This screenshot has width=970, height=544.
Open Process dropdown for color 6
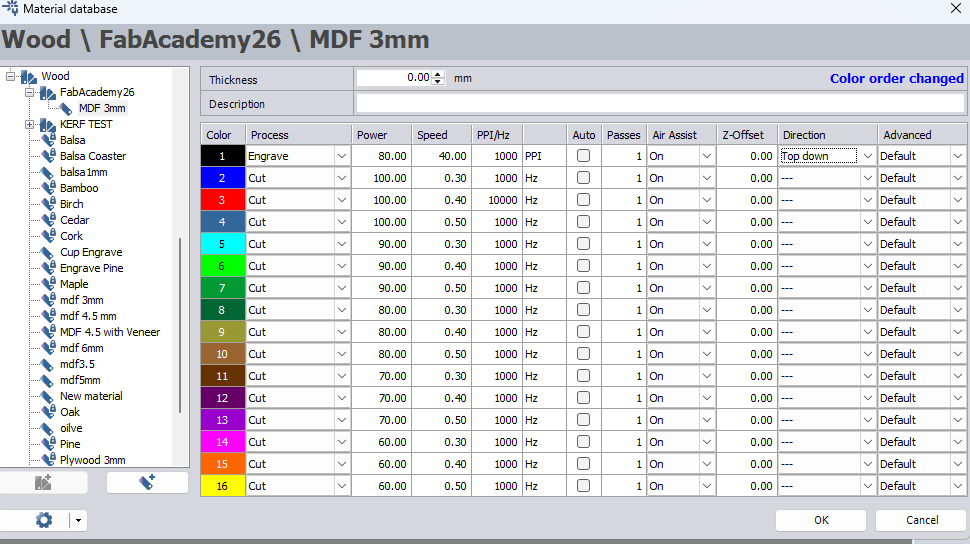tap(341, 266)
